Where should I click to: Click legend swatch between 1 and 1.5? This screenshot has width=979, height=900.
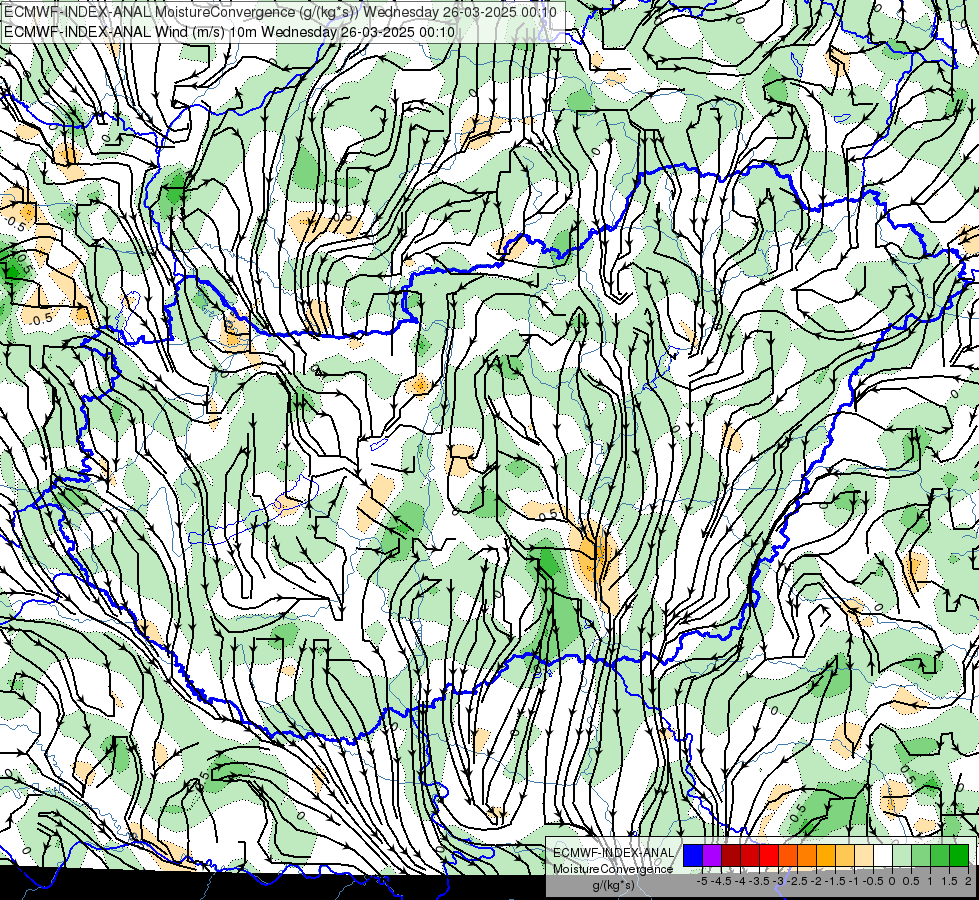point(940,856)
